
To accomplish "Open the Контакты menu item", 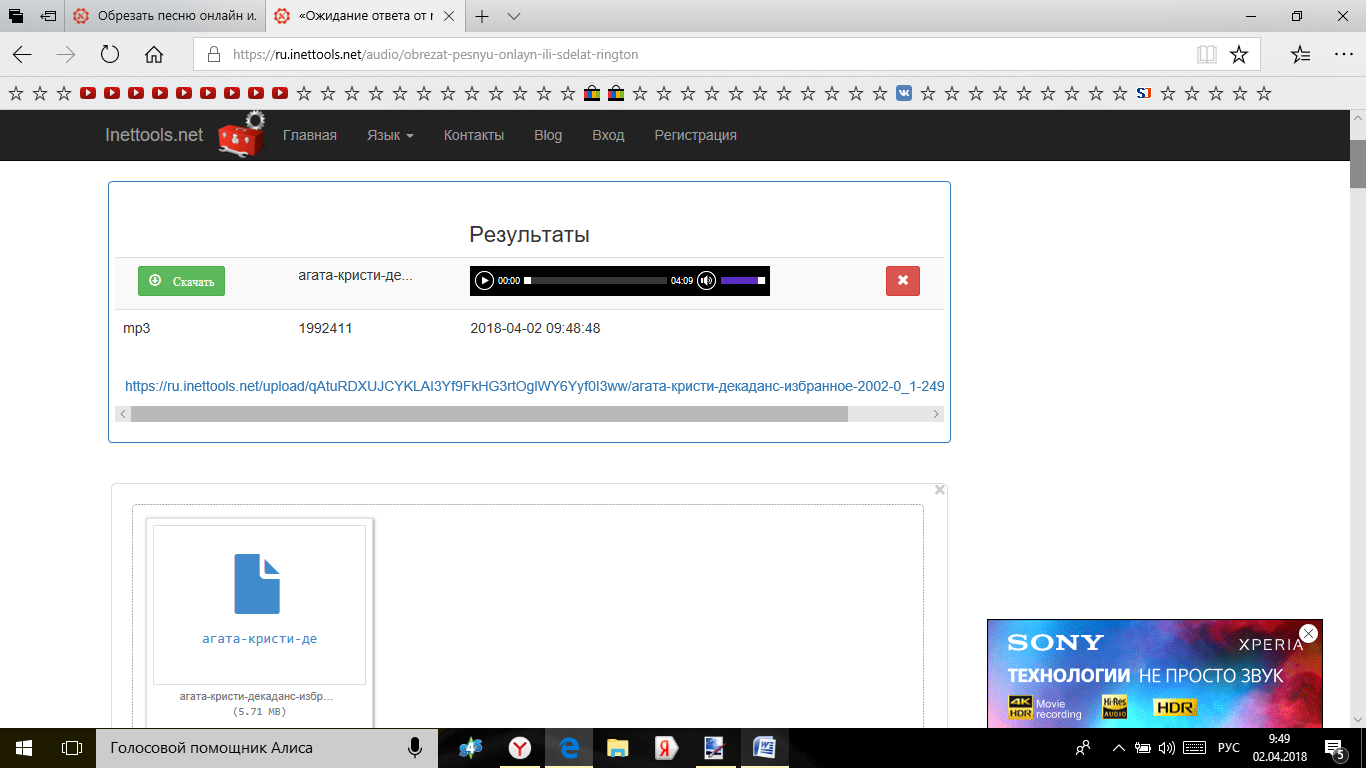I will point(473,135).
